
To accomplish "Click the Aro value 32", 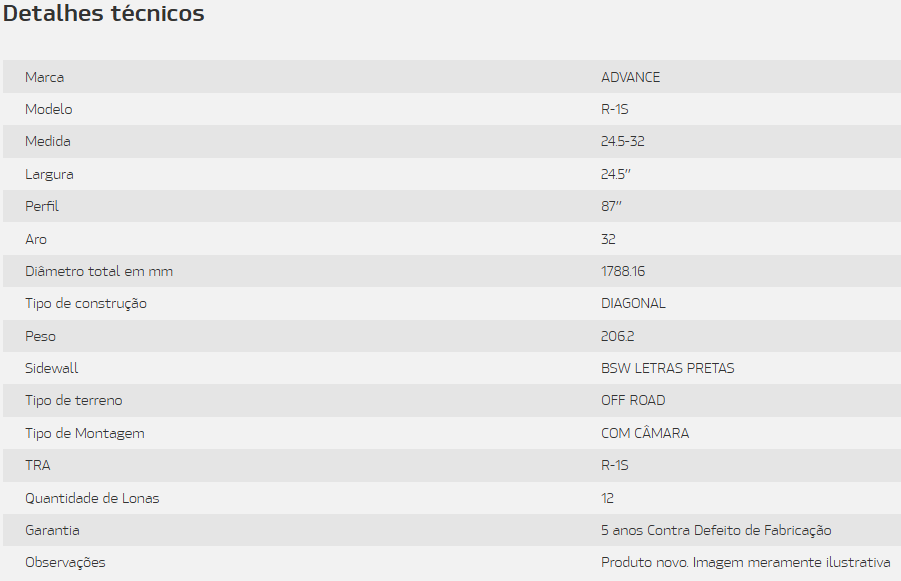I will [608, 239].
